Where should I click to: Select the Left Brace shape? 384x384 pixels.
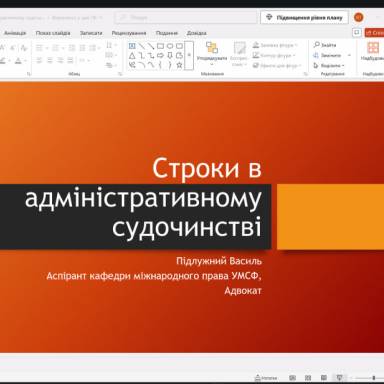(x=160, y=65)
